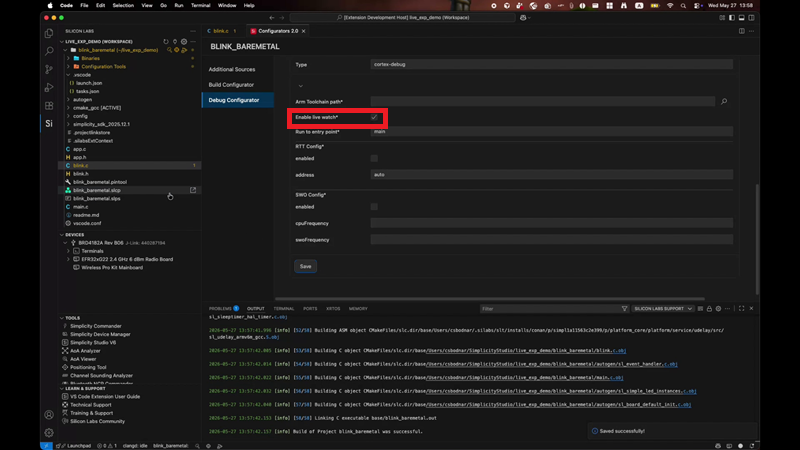Toggle primary sidebar layout icon
The height and width of the screenshot is (450, 800).
click(732, 17)
